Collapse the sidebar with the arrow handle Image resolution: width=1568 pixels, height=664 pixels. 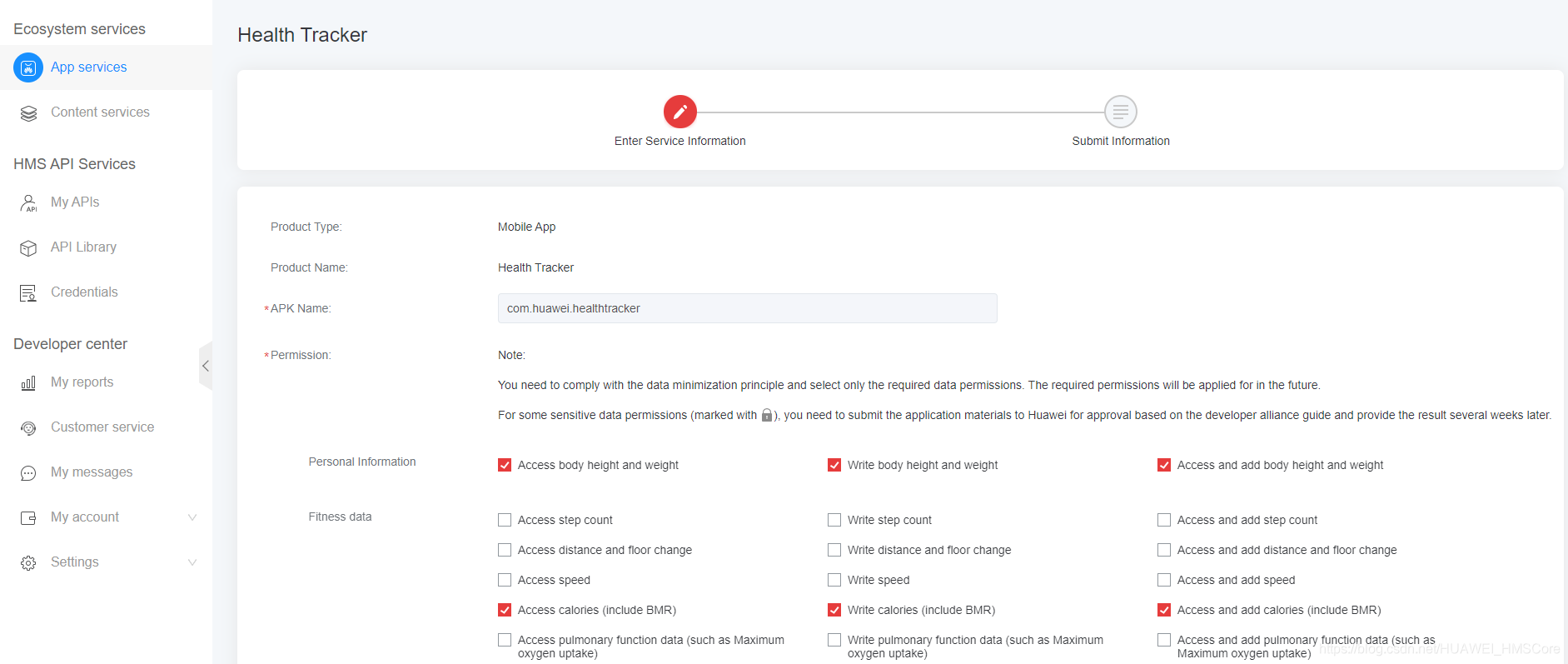[x=206, y=366]
